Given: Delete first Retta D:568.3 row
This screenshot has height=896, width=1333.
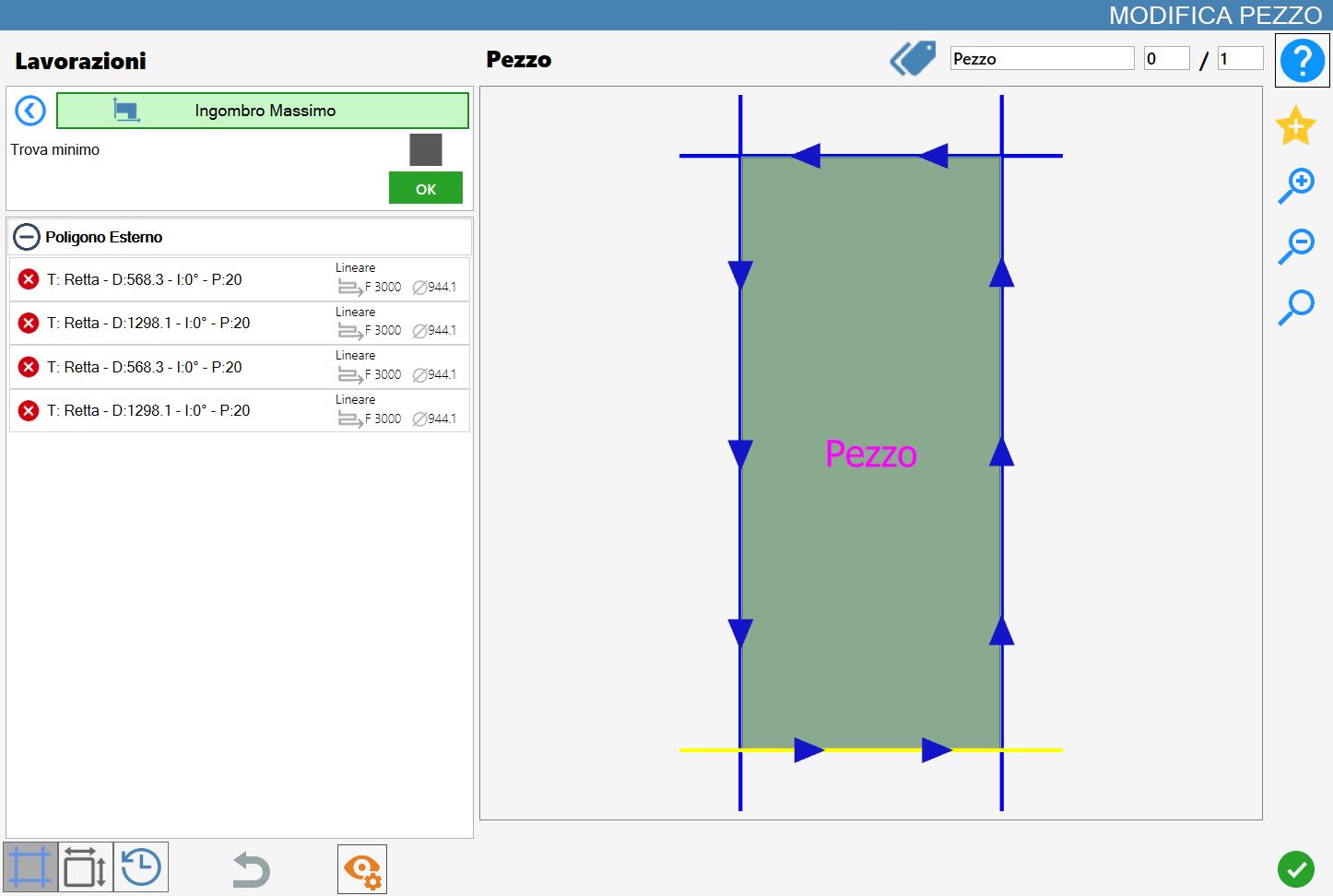Looking at the screenshot, I should 29,278.
